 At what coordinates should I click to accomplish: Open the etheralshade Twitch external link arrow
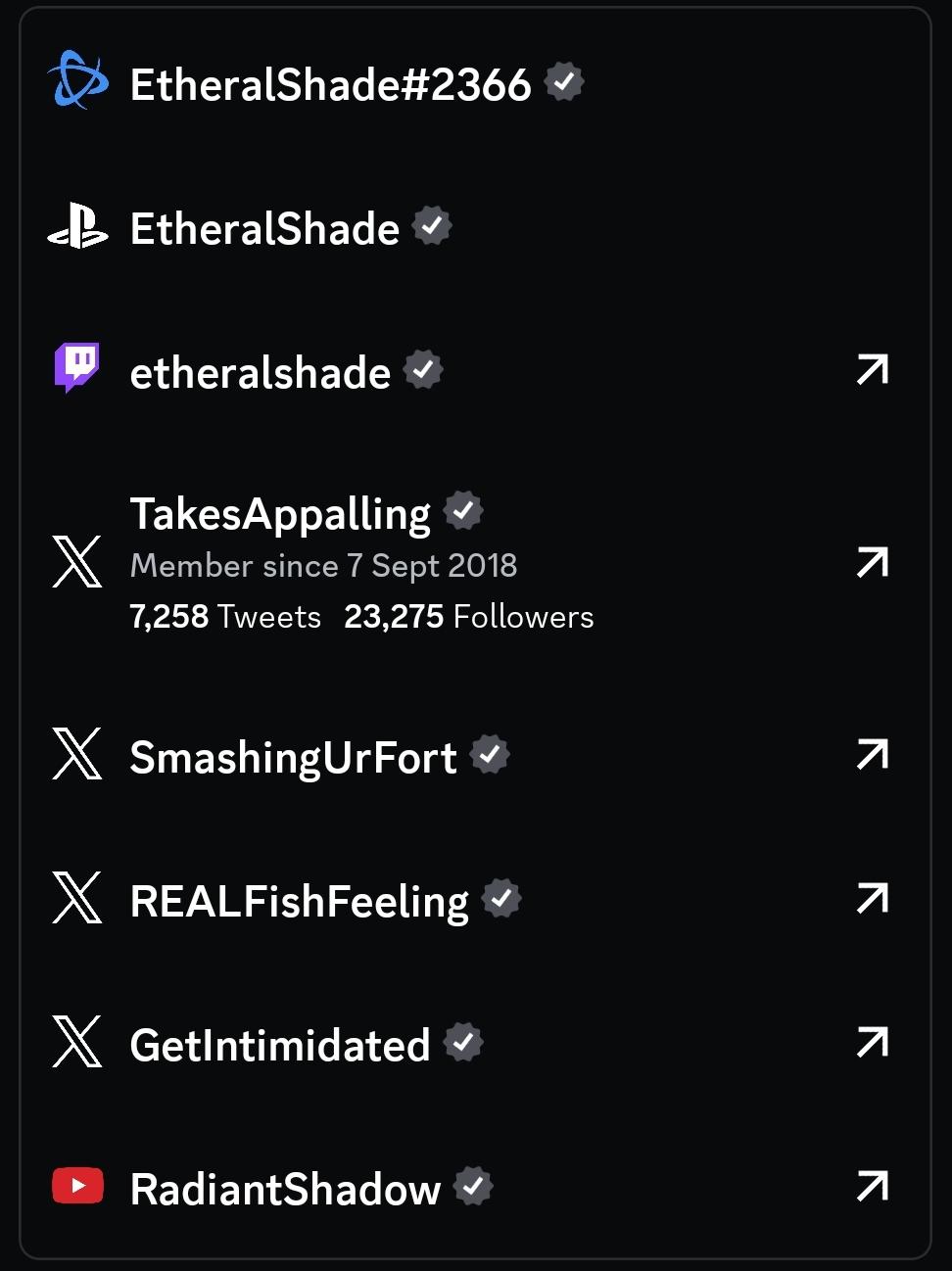872,370
